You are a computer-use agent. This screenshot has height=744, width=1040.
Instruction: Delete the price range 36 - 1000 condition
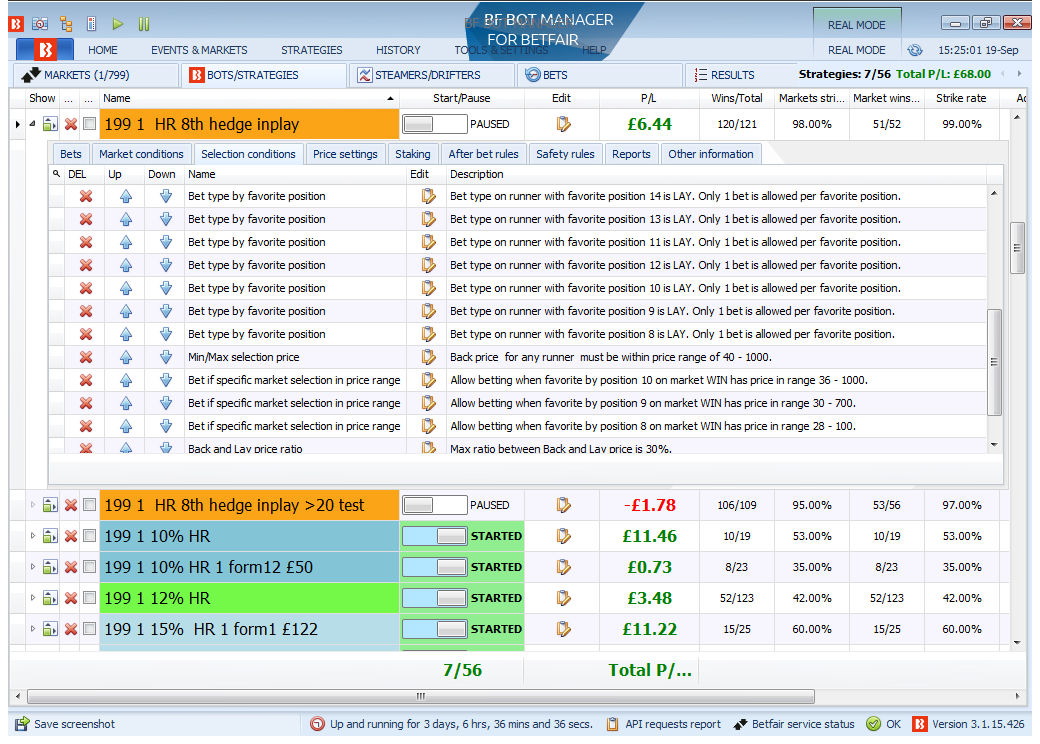(86, 380)
